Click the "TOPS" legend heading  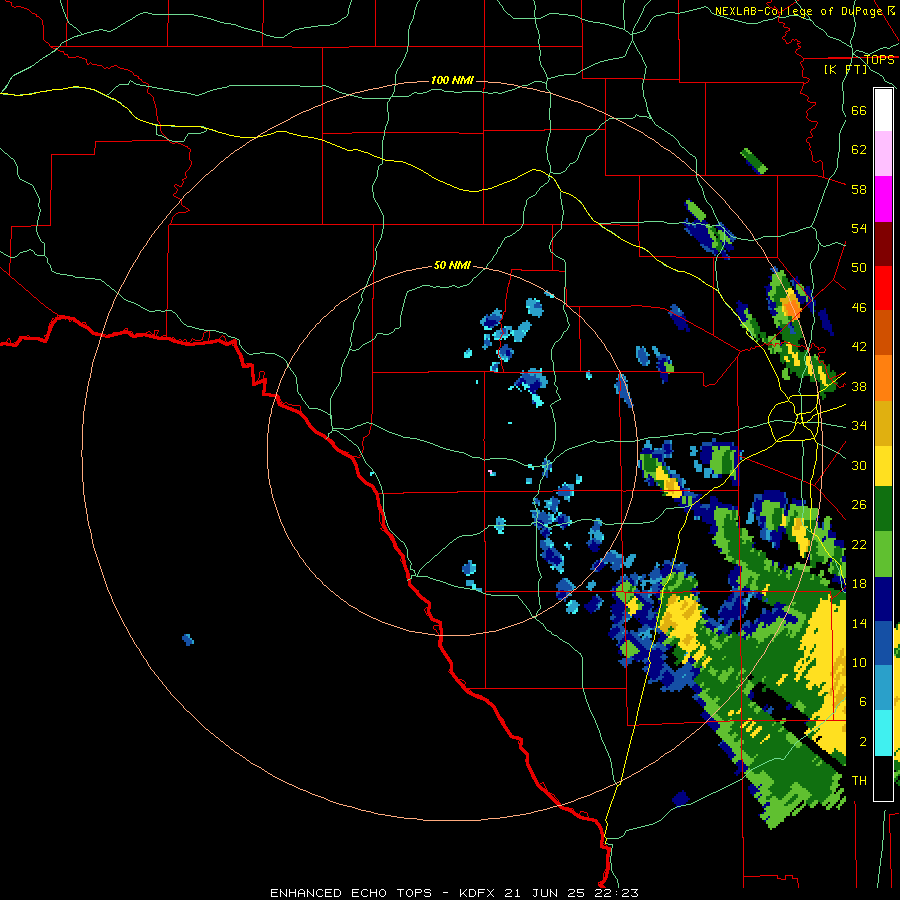coord(879,59)
